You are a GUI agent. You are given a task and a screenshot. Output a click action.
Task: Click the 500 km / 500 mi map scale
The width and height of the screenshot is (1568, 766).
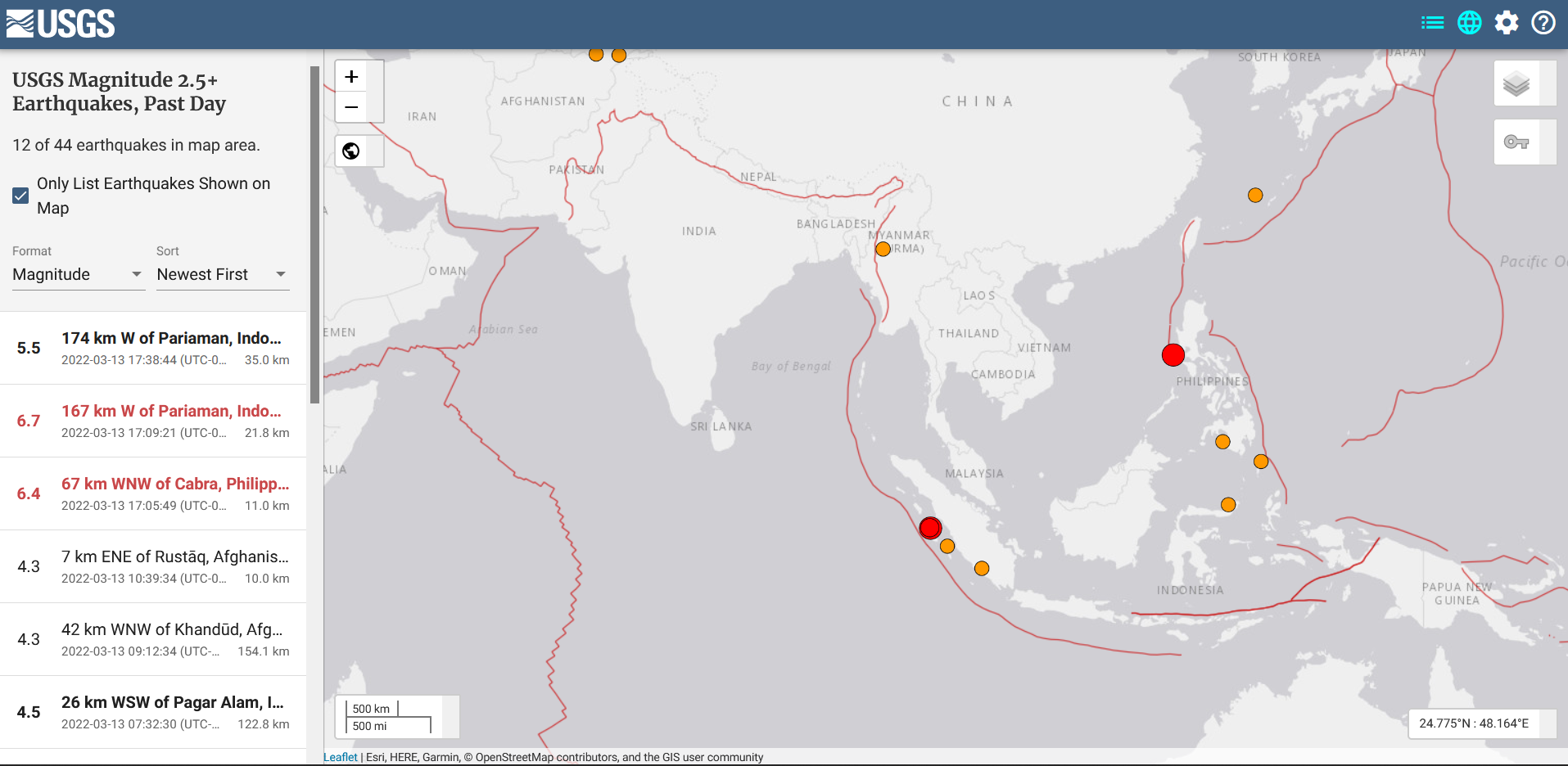pyautogui.click(x=391, y=717)
